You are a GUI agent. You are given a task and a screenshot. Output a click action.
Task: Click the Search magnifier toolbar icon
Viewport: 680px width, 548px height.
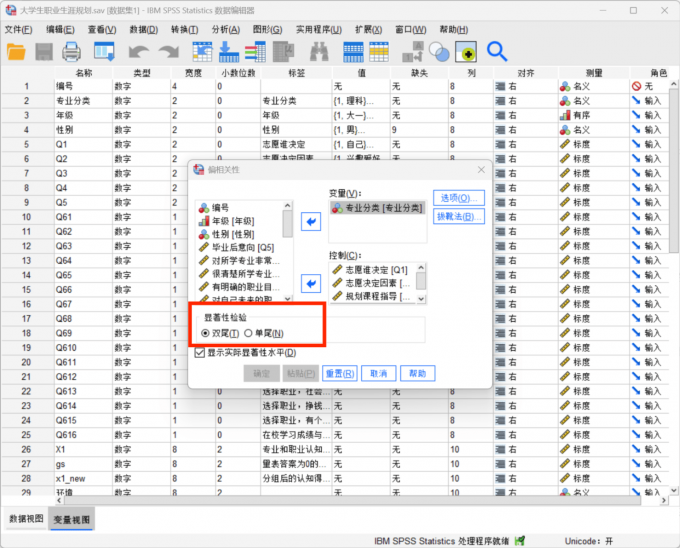coord(497,52)
